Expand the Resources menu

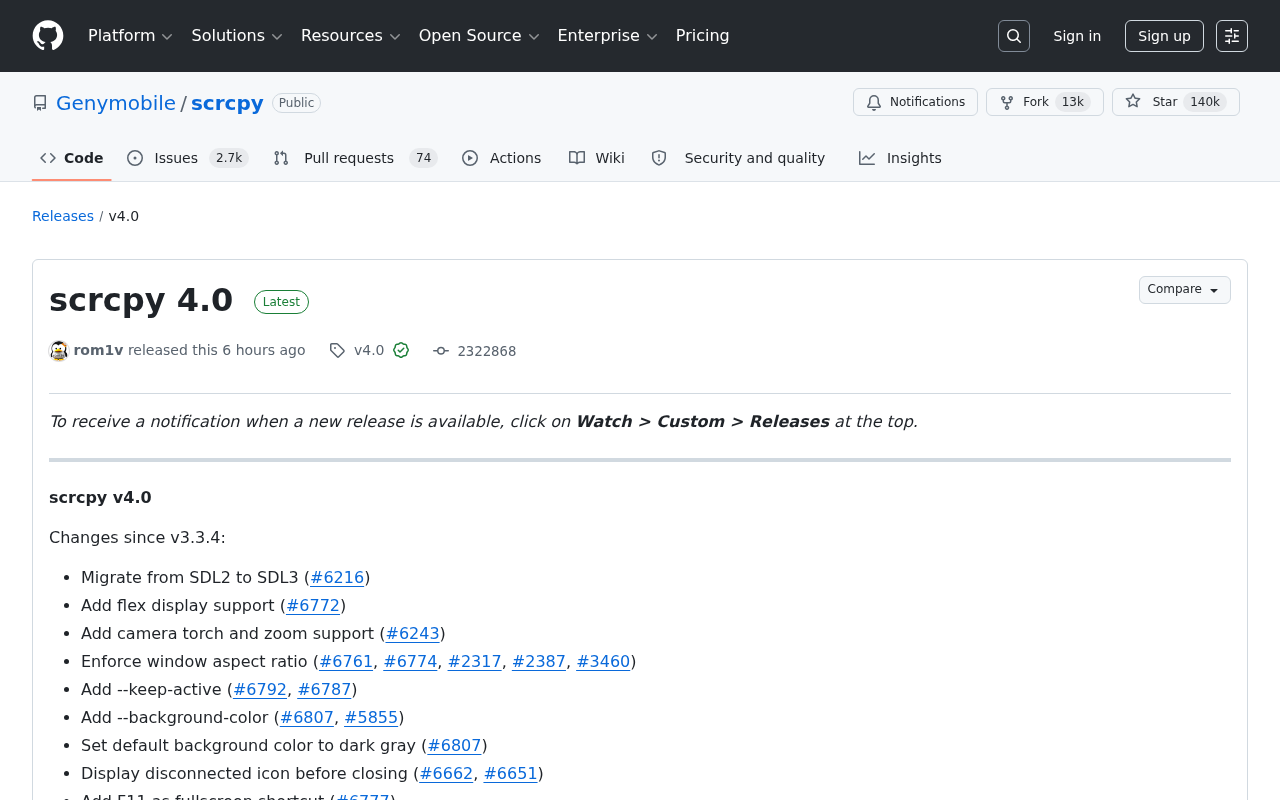tap(351, 36)
